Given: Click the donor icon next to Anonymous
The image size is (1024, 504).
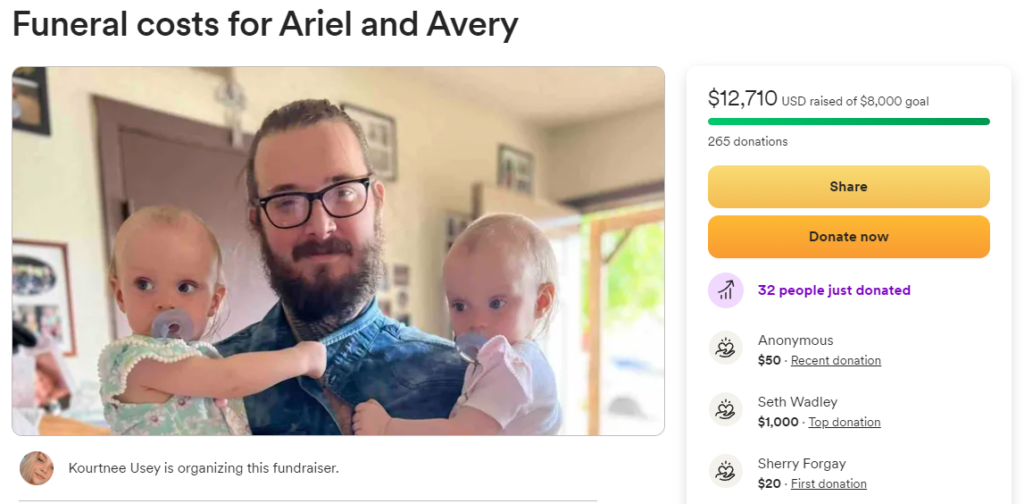Looking at the screenshot, I should (725, 349).
